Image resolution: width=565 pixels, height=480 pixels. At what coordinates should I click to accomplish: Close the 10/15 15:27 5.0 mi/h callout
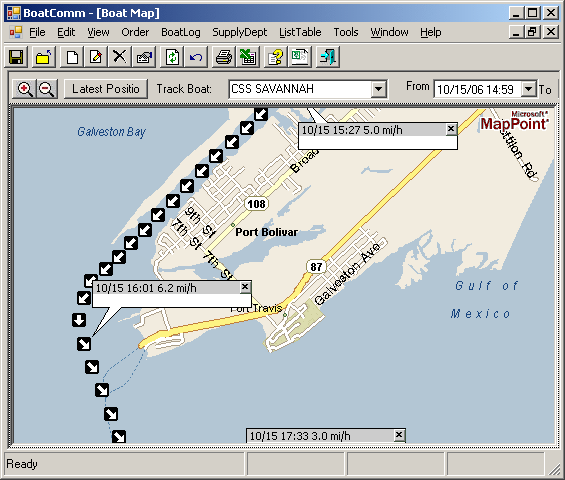451,129
